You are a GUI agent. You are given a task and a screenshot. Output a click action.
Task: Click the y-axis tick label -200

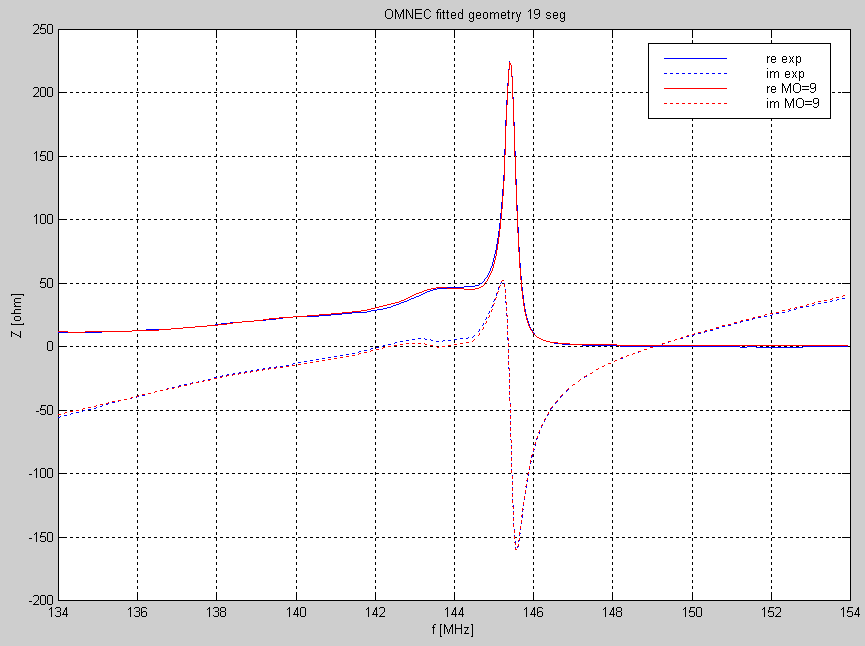click(41, 600)
